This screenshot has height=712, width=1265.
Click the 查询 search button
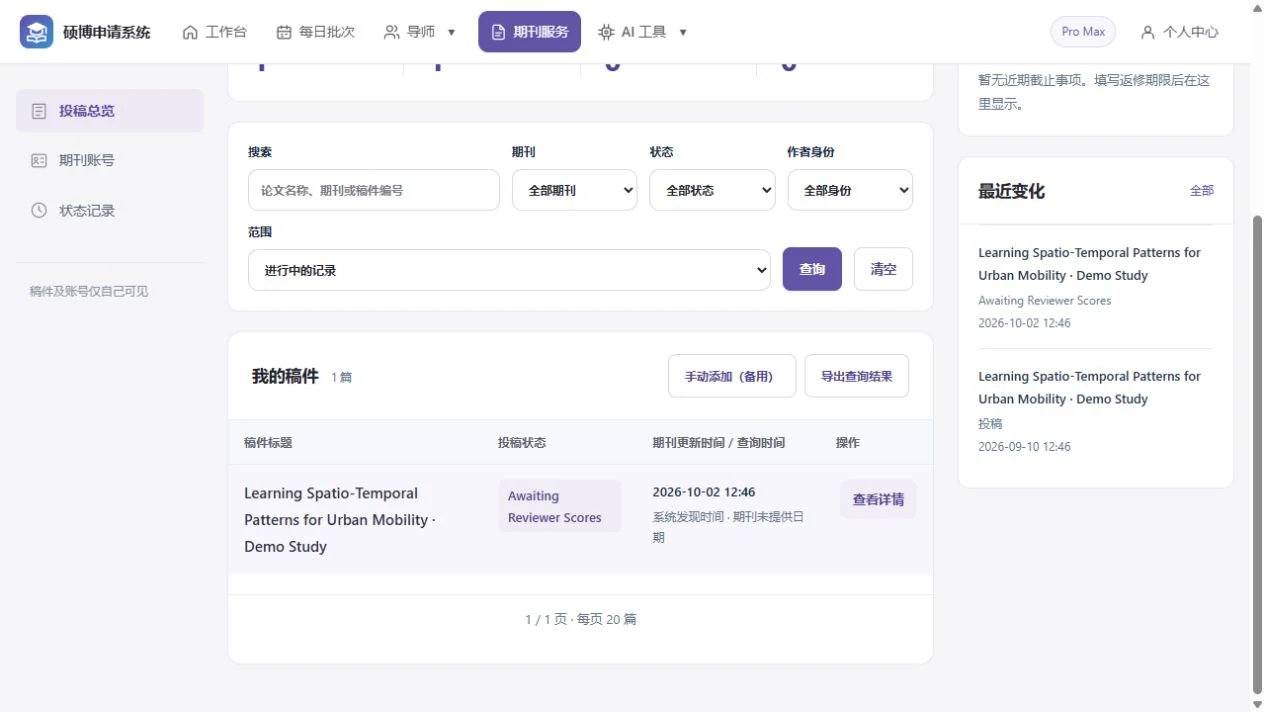pyautogui.click(x=812, y=269)
